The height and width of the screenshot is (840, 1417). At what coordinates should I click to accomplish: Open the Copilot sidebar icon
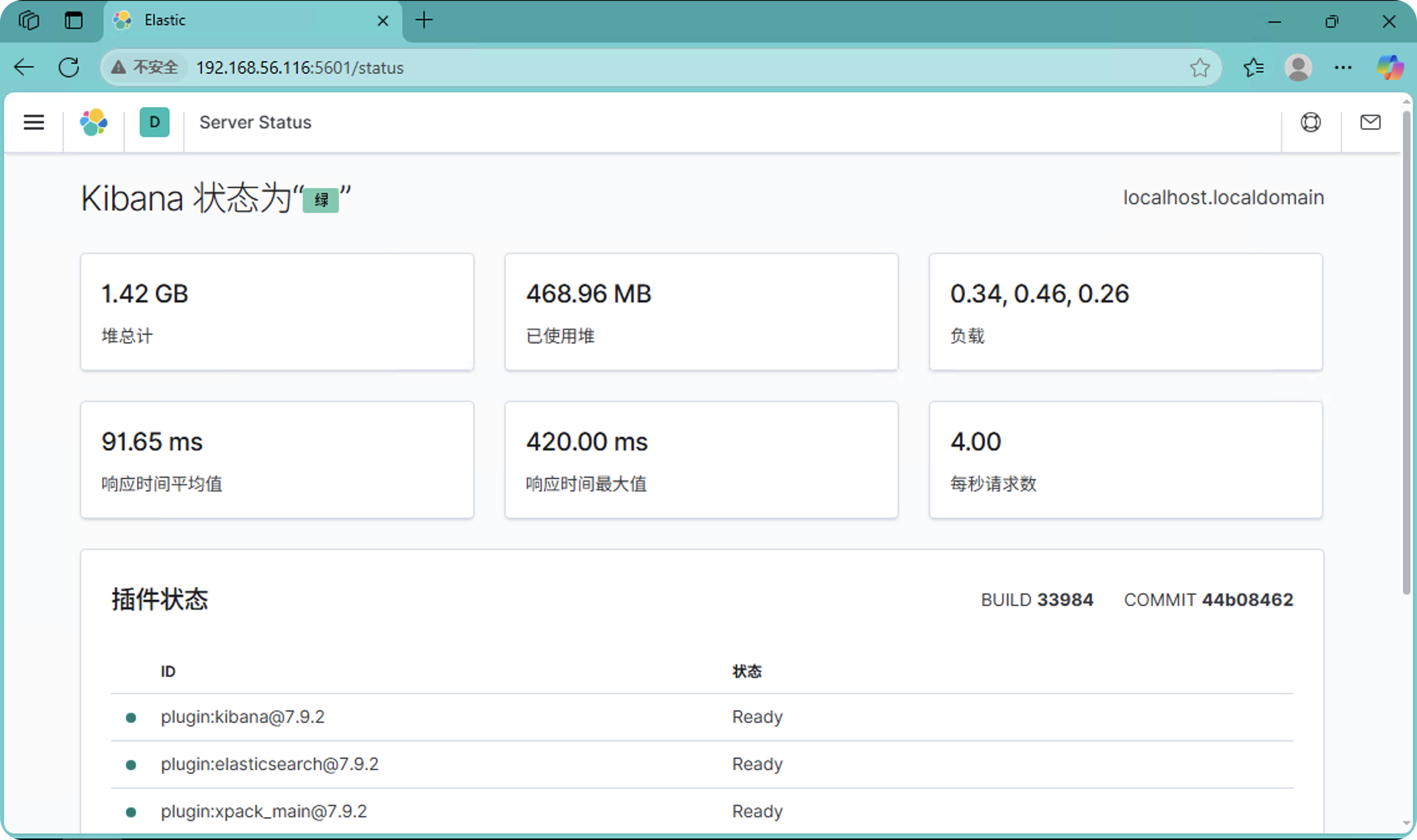(1390, 67)
